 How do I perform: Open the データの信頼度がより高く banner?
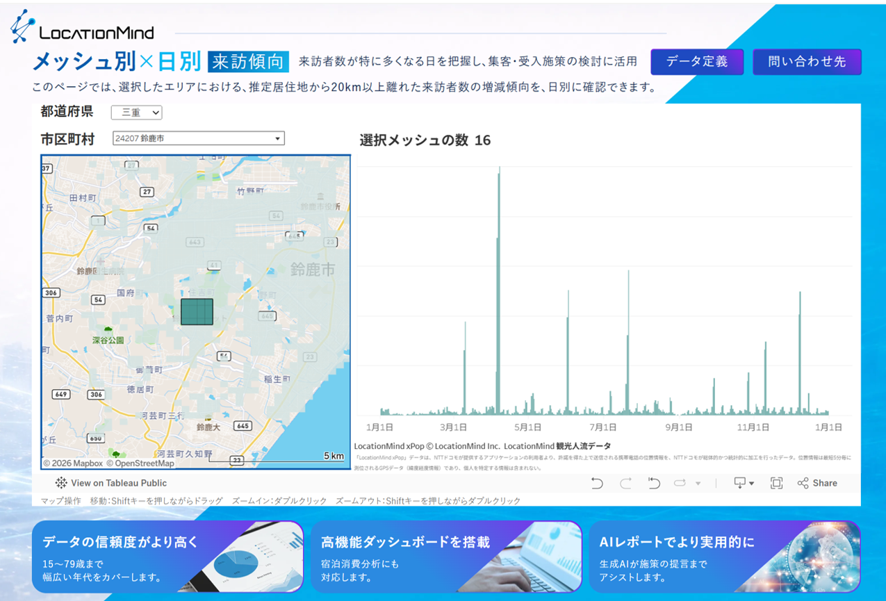tap(168, 556)
